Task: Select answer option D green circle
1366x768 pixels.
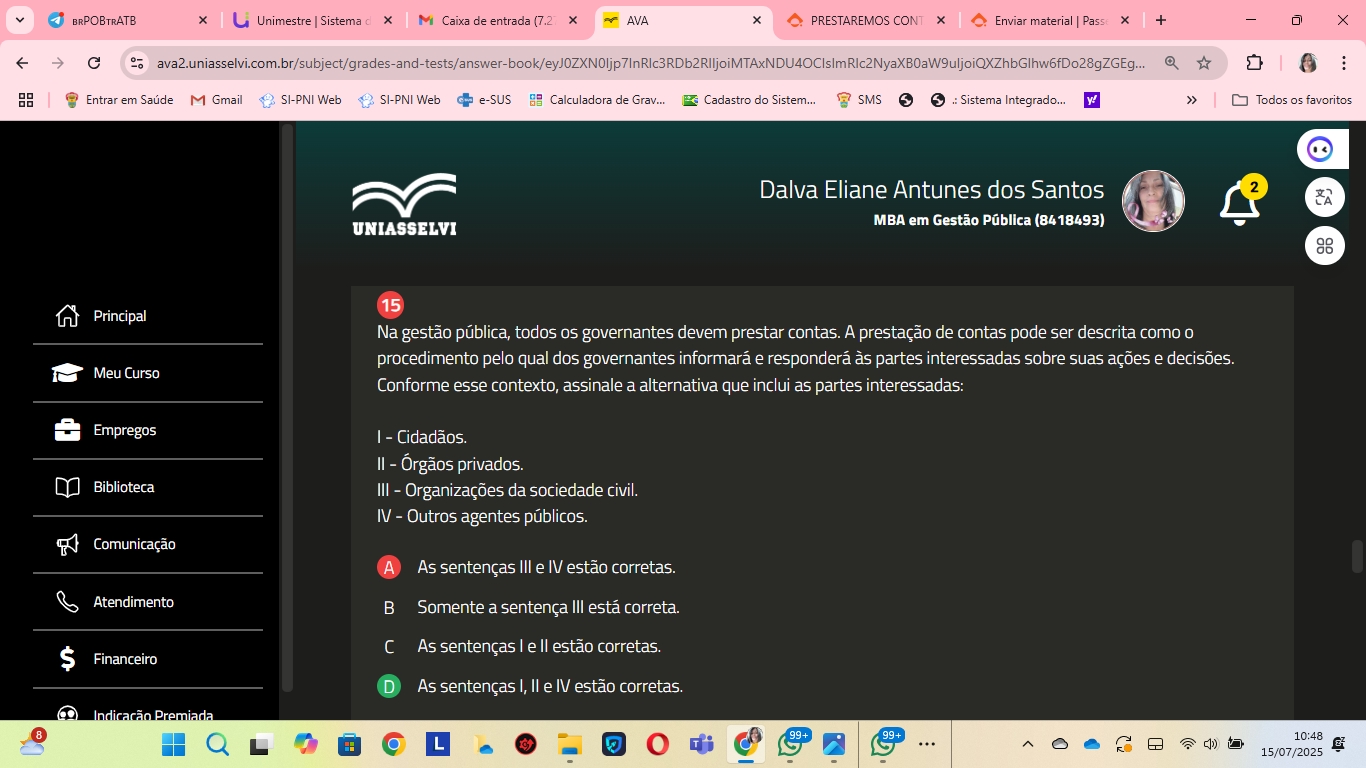Action: (x=389, y=686)
